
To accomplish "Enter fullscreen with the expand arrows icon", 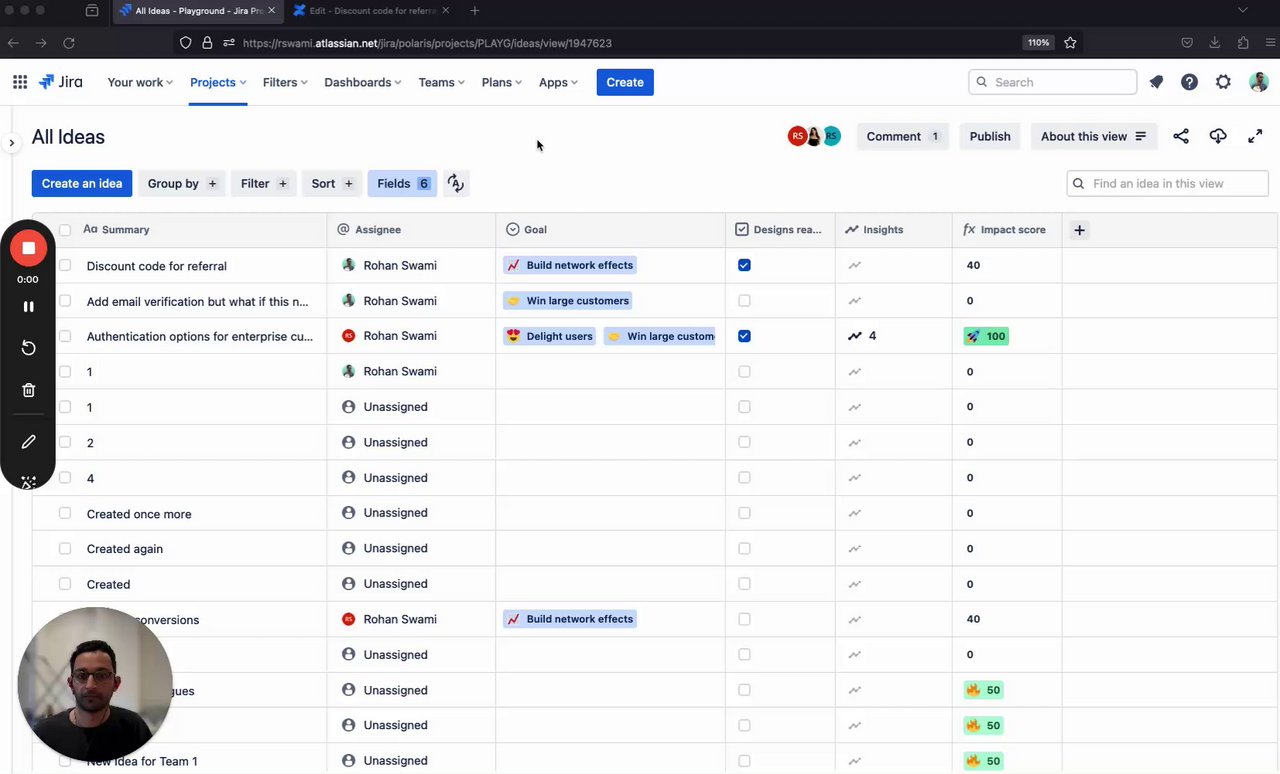I will [x=1255, y=136].
